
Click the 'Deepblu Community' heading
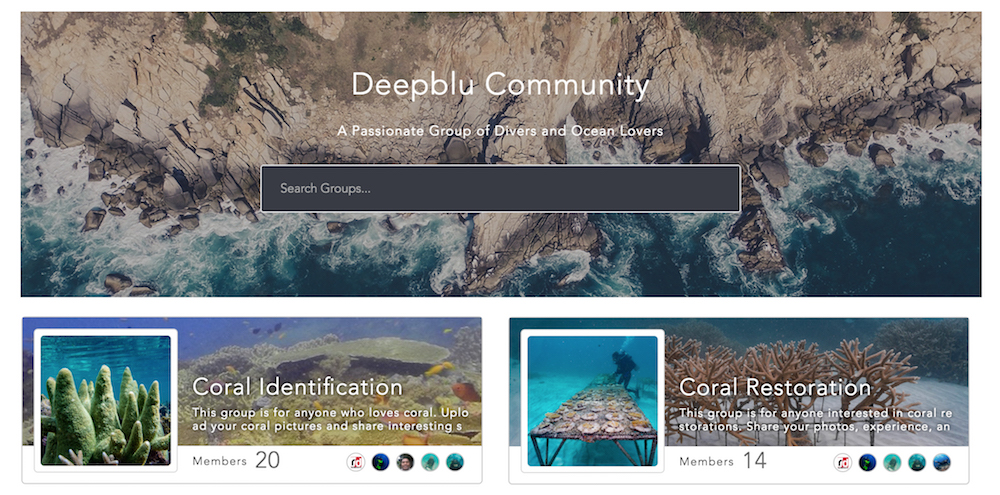(x=501, y=85)
